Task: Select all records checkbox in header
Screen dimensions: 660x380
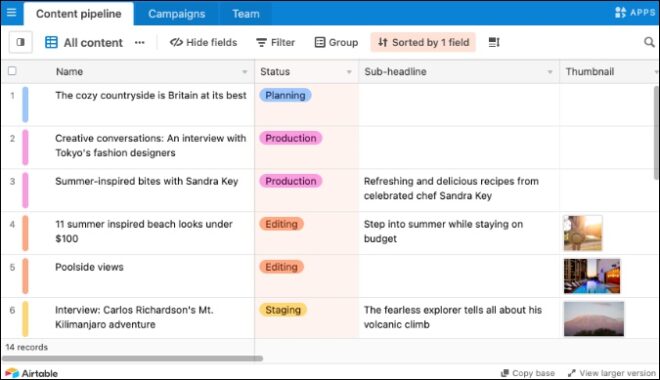Action: point(12,71)
